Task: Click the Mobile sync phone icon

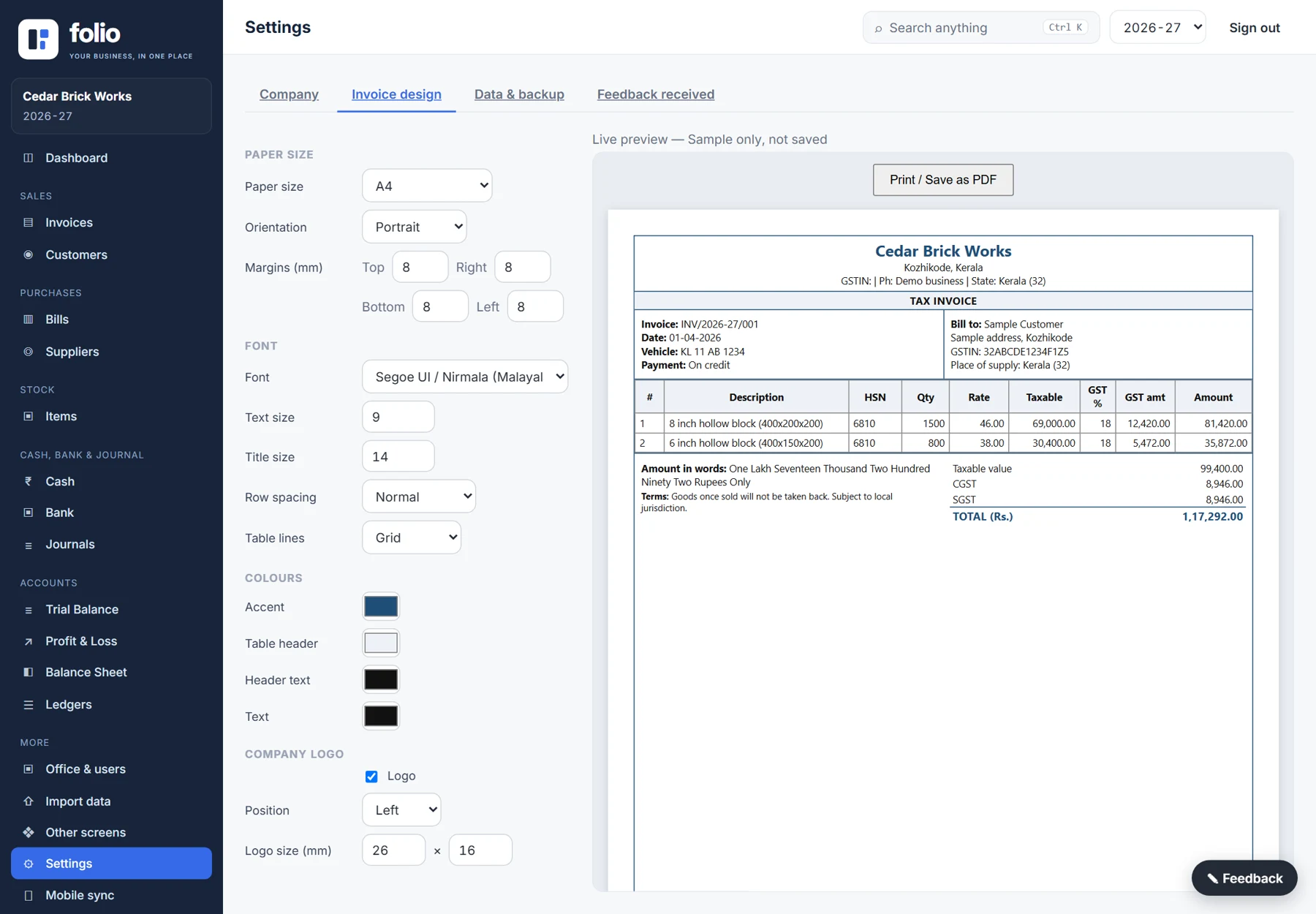Action: coord(29,895)
